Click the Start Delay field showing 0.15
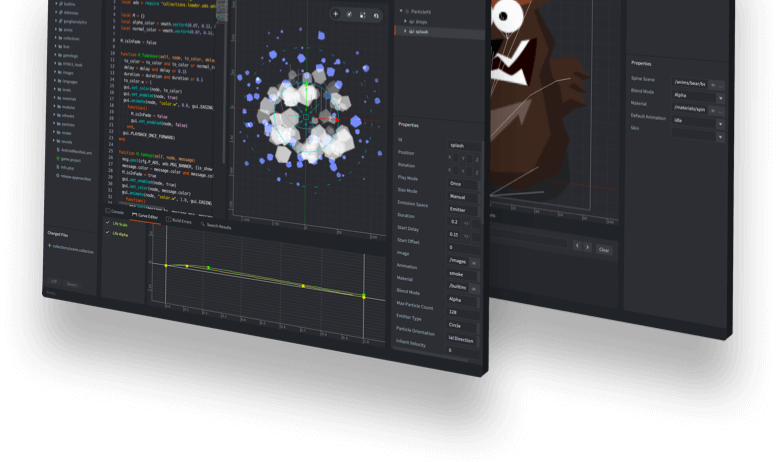Image resolution: width=779 pixels, height=462 pixels. coord(454,234)
